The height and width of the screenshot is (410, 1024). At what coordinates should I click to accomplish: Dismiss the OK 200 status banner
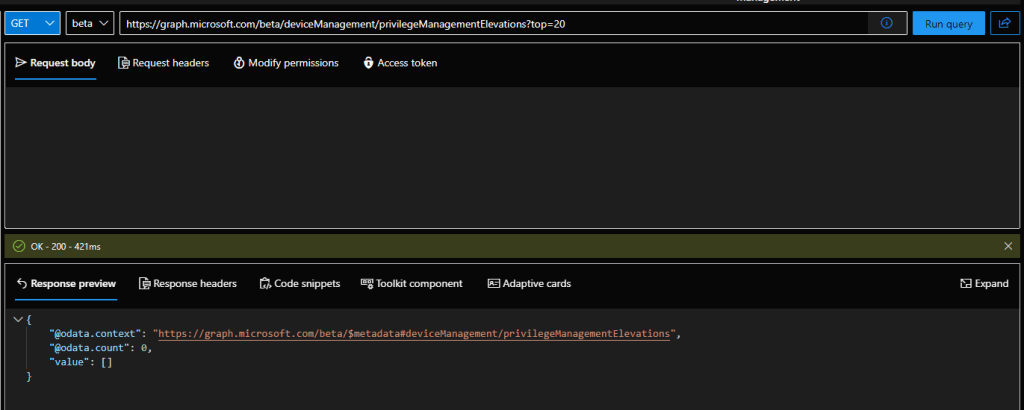coord(1007,246)
